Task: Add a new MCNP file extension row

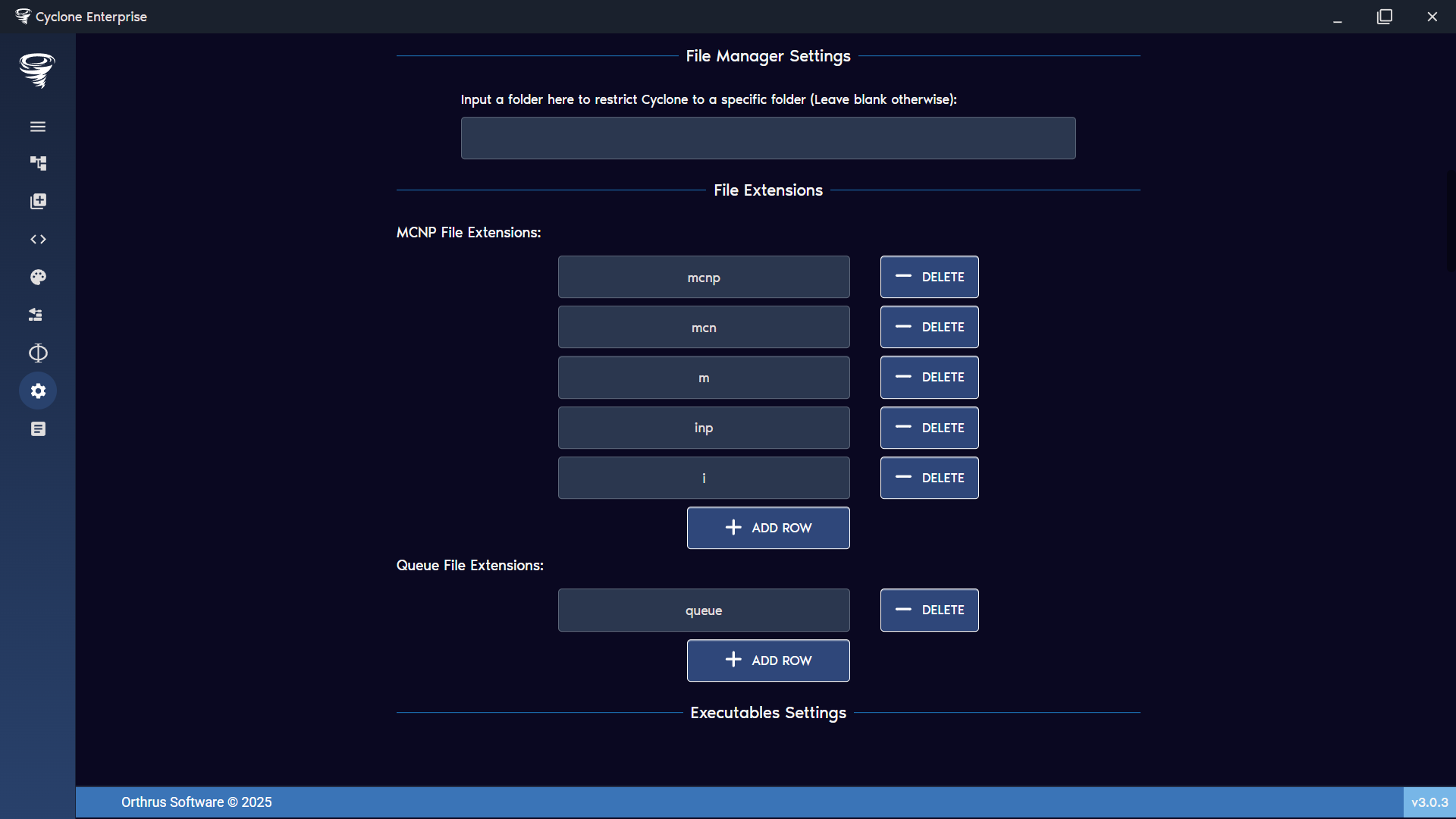Action: pos(767,528)
